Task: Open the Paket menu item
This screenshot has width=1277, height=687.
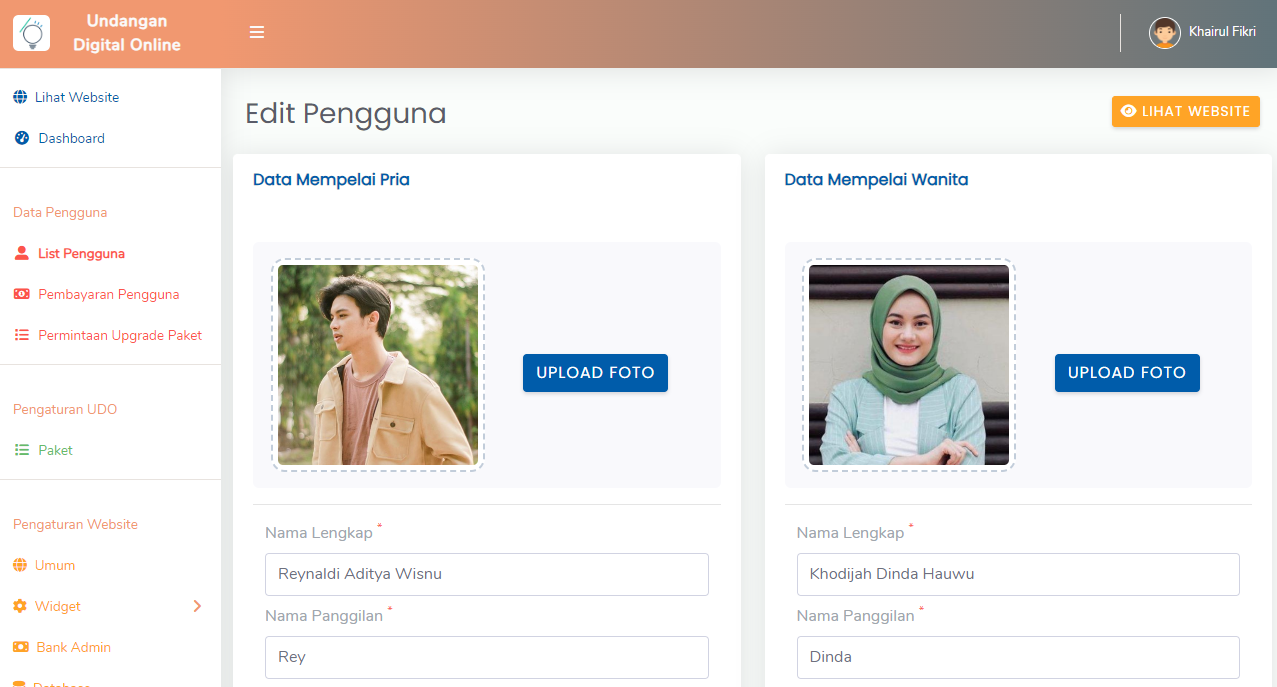Action: click(x=56, y=450)
